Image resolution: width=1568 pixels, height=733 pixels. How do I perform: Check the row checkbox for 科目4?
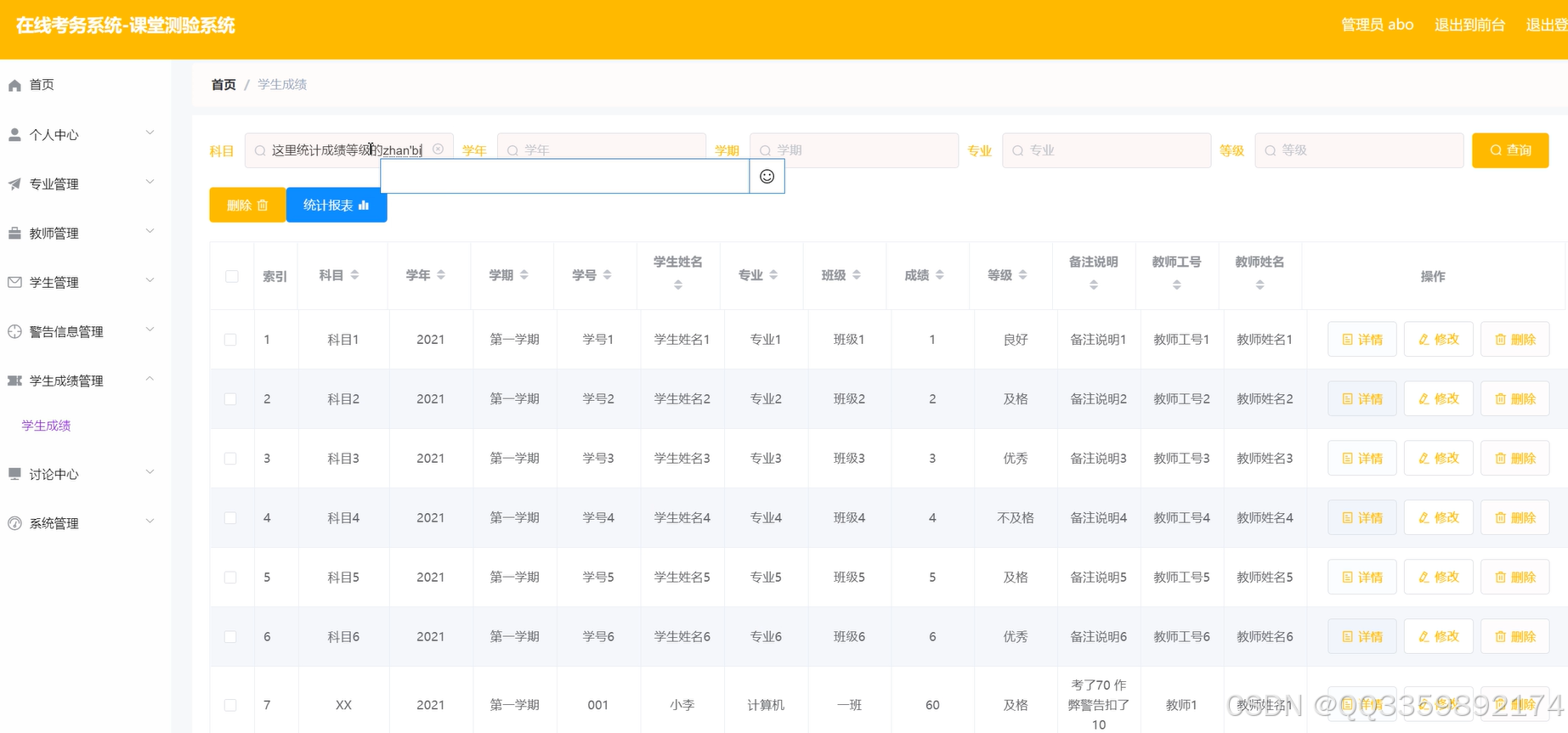pos(230,518)
